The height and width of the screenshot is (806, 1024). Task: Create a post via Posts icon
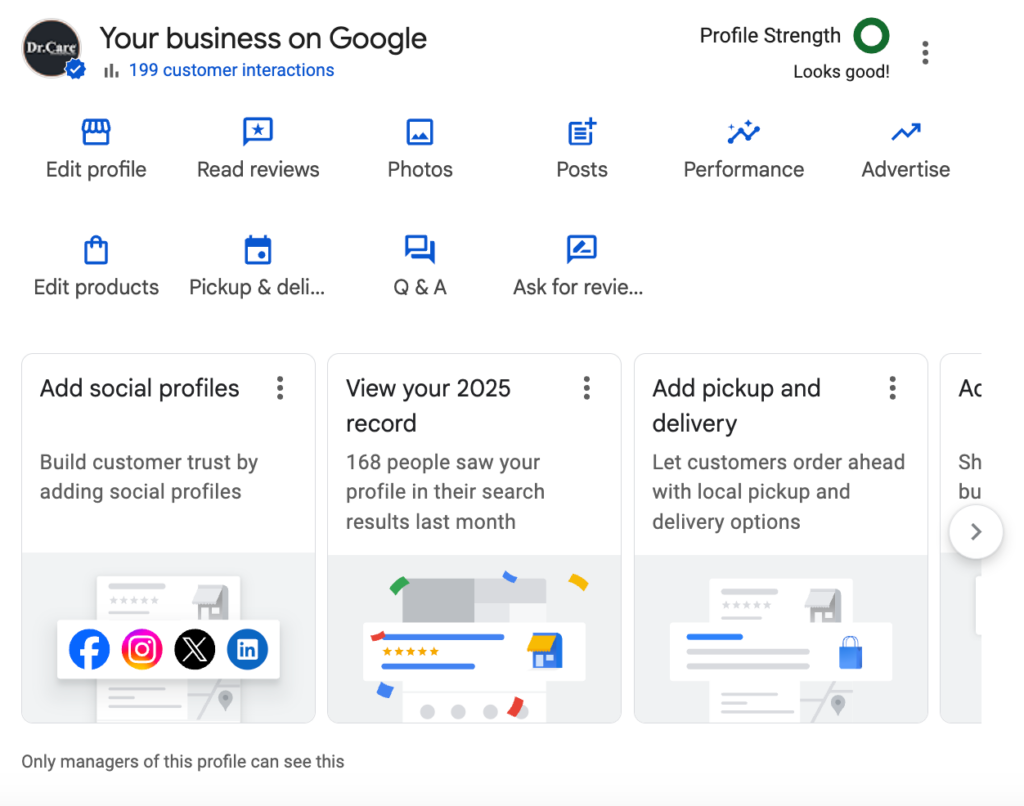point(582,132)
